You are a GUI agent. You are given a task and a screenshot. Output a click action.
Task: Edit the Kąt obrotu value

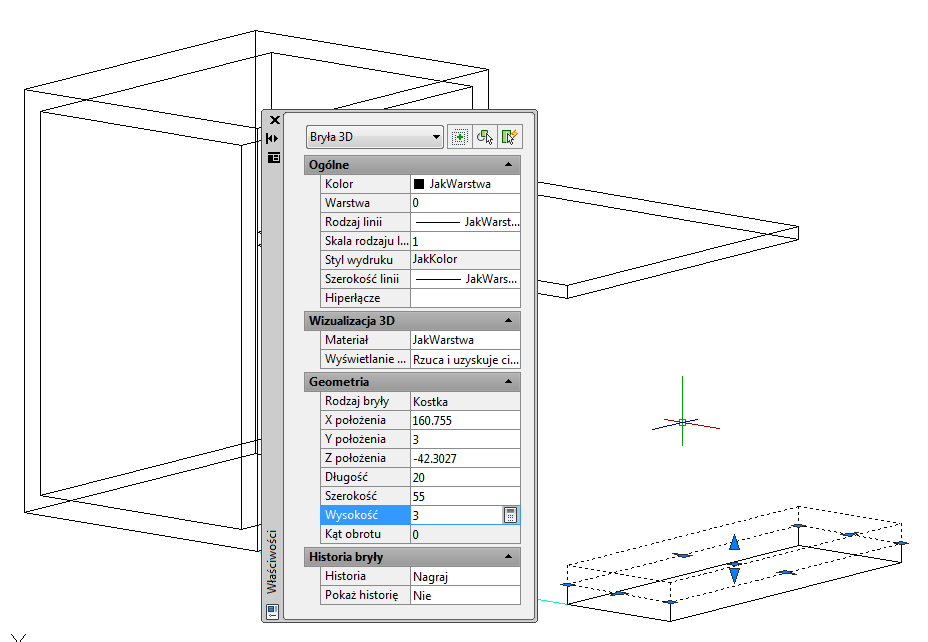pyautogui.click(x=465, y=534)
